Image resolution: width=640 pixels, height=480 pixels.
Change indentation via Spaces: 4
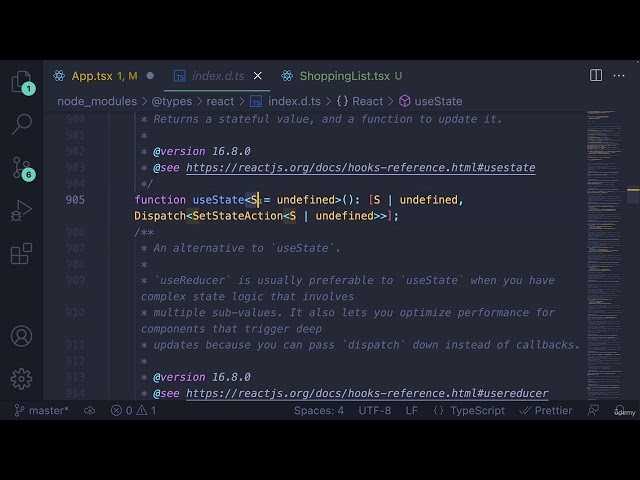click(319, 411)
